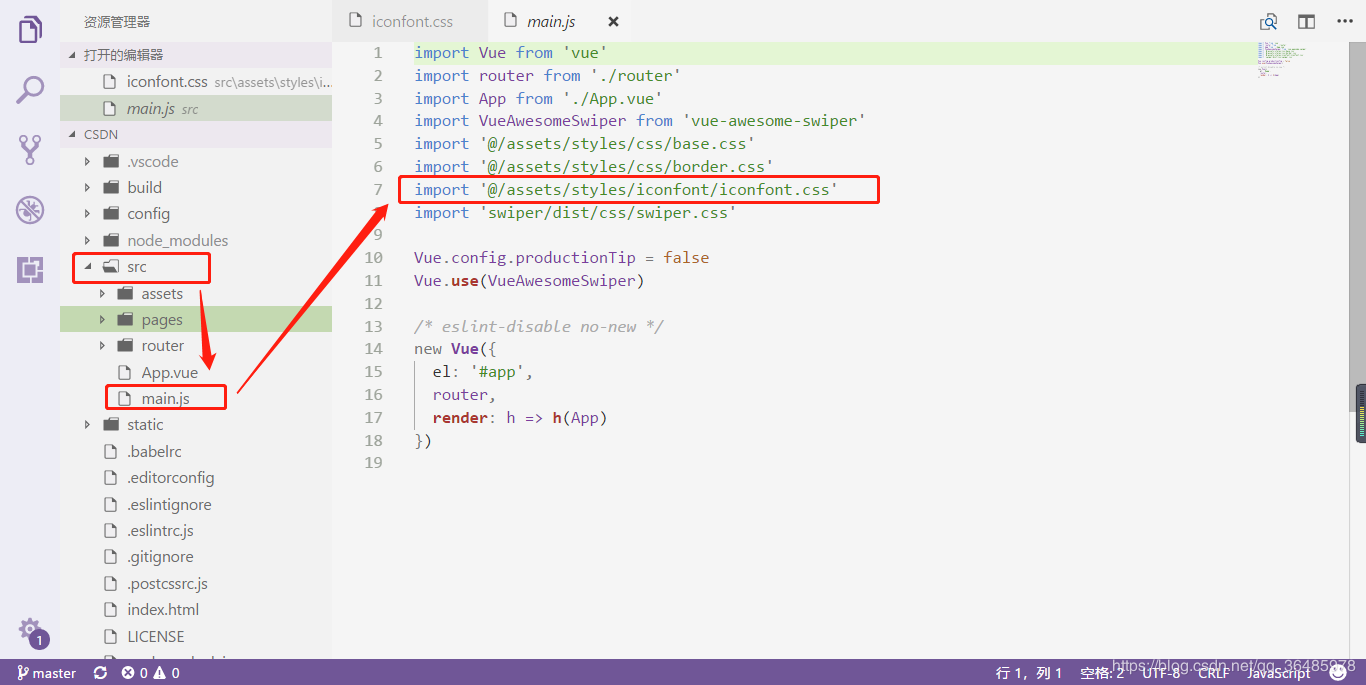The width and height of the screenshot is (1366, 685).
Task: Collapse the open editors section
Action: click(196, 55)
